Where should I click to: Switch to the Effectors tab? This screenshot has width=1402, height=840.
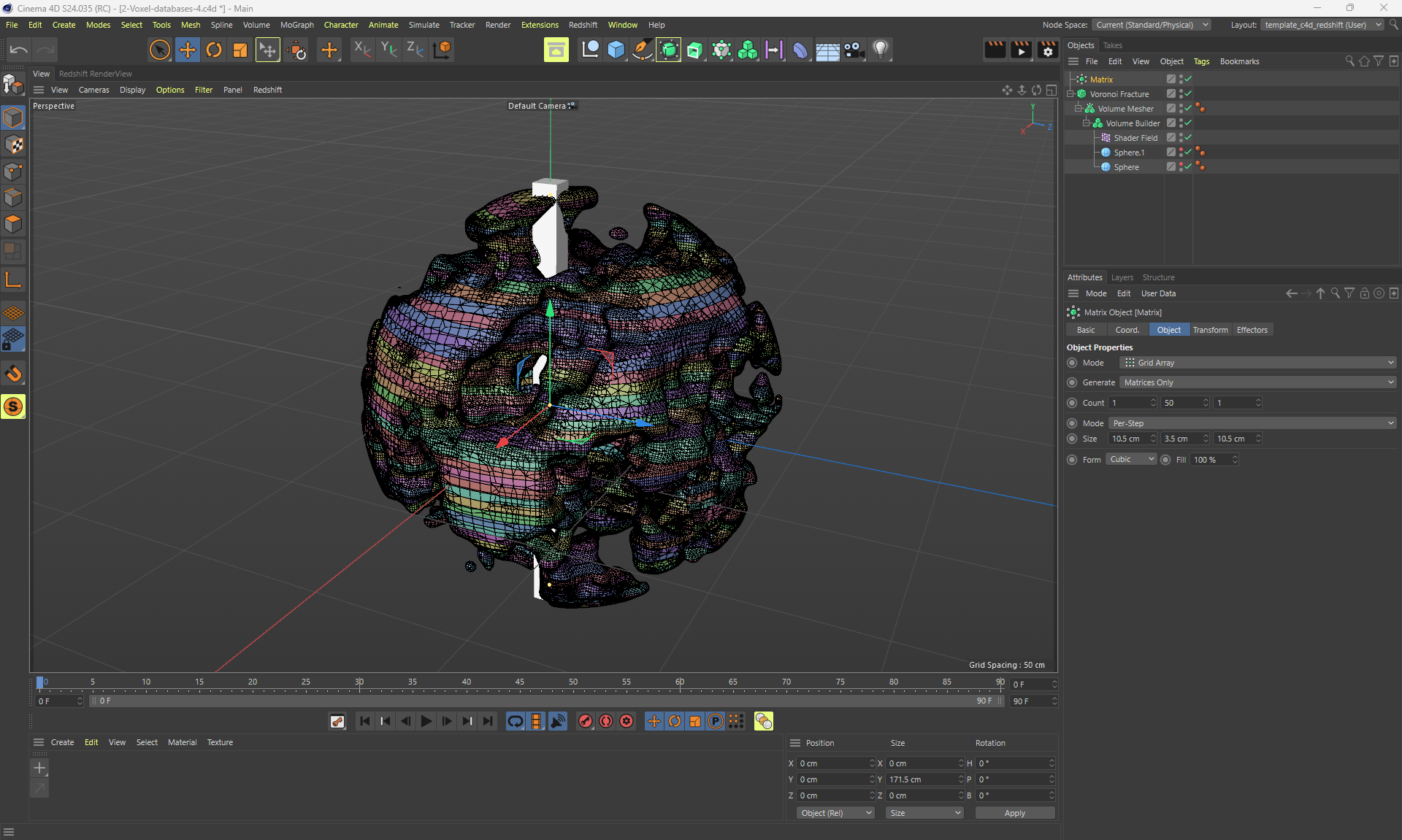pyautogui.click(x=1252, y=330)
